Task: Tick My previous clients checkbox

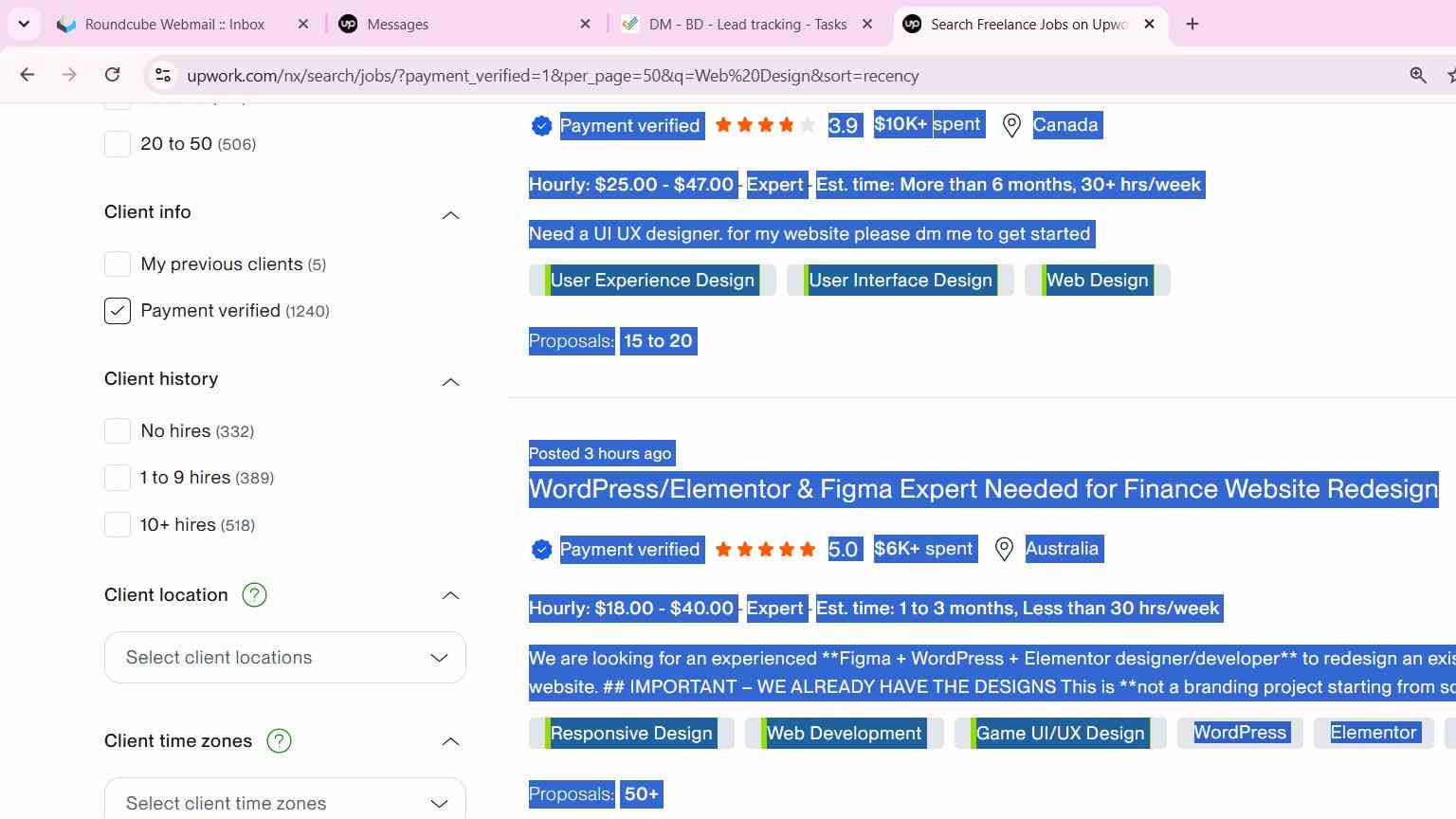Action: tap(117, 264)
